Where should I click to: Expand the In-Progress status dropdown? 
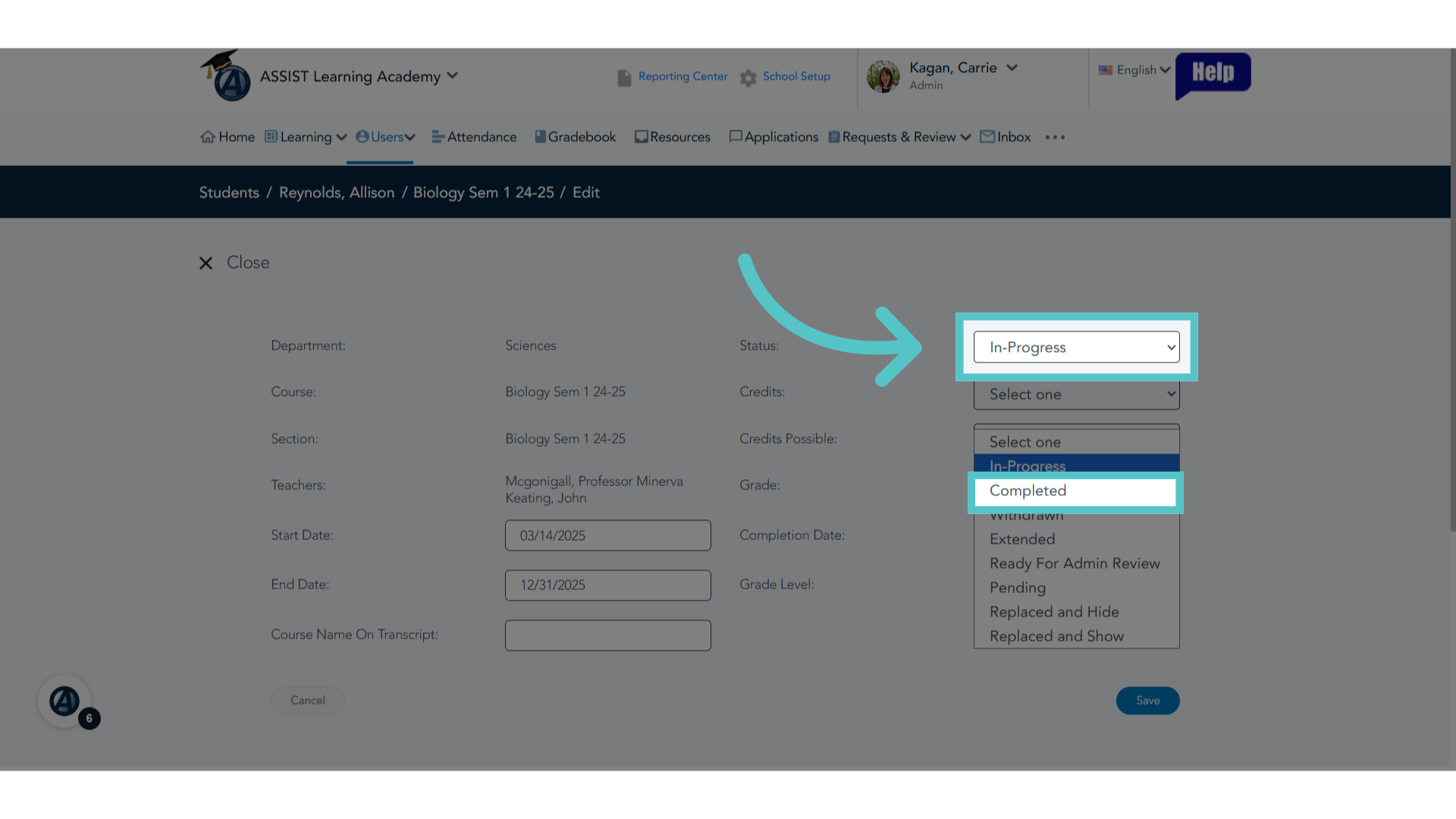pos(1077,347)
